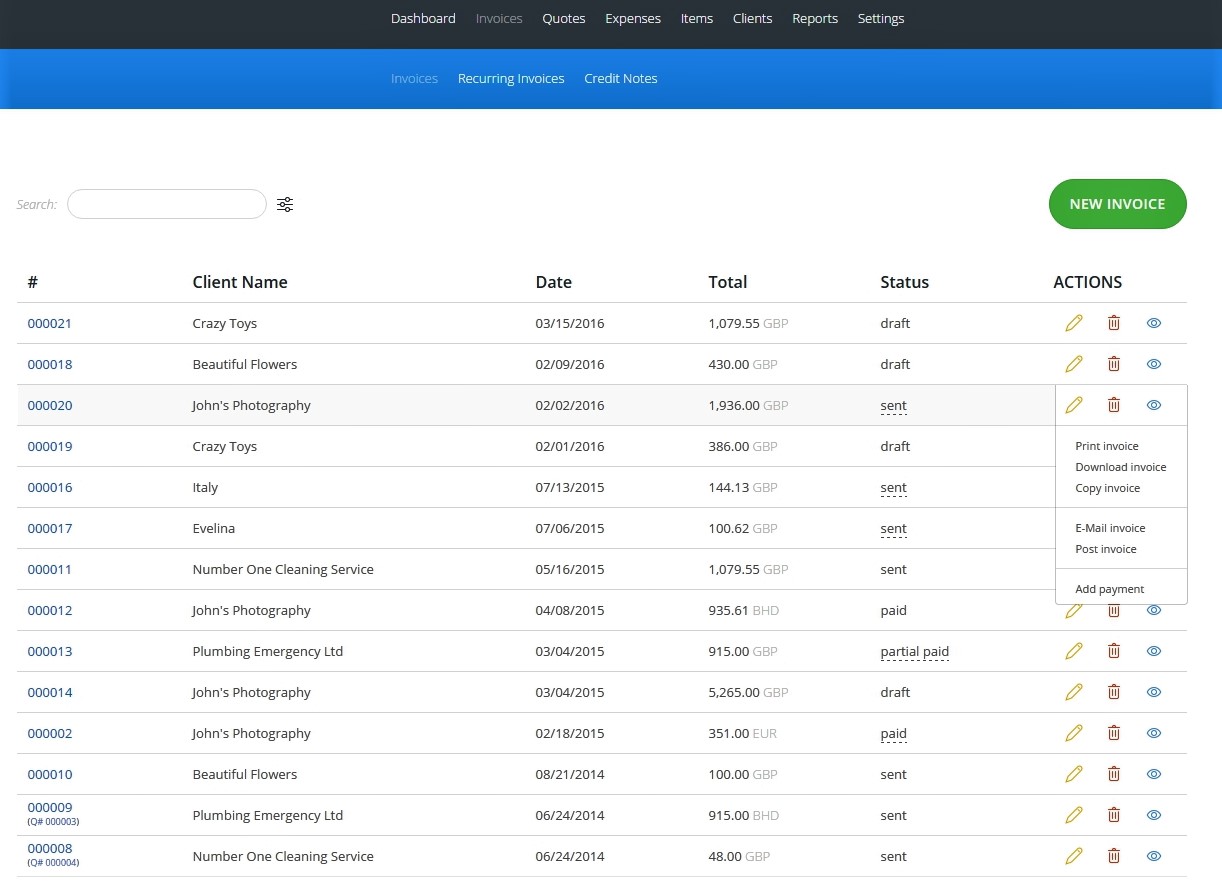Delete invoice 000009 with the trash icon
Screen dimensions: 1222x881
tap(1114, 815)
